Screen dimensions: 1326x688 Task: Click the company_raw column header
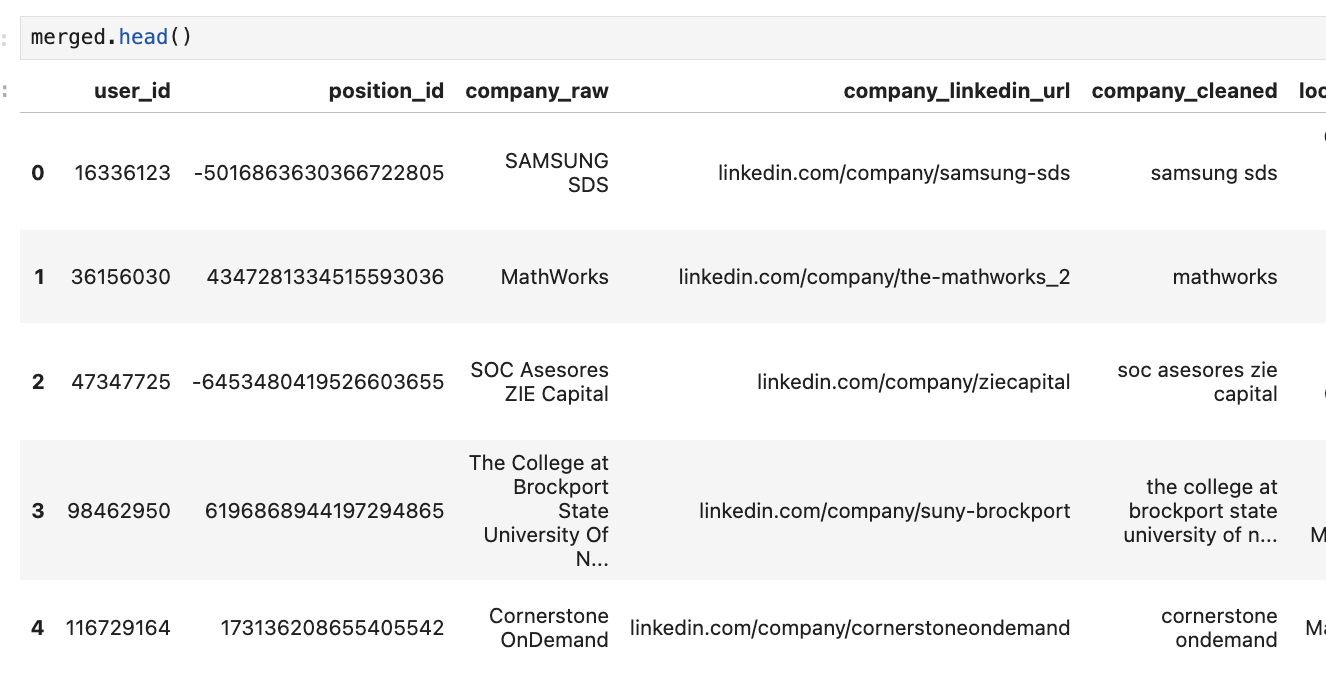click(537, 91)
